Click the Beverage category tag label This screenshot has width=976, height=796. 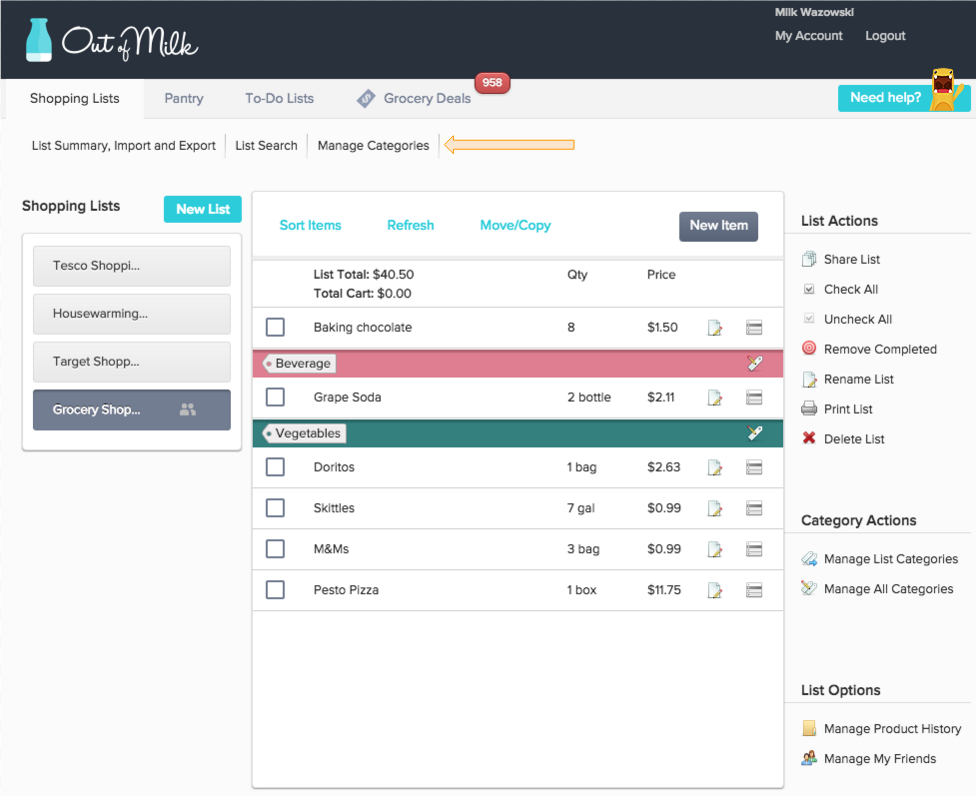click(299, 363)
